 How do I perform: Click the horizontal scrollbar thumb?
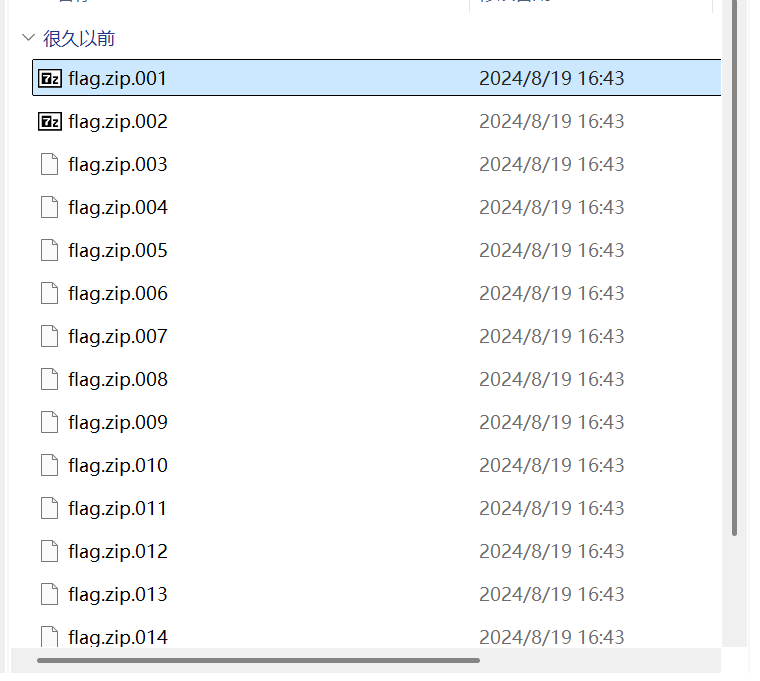click(258, 660)
